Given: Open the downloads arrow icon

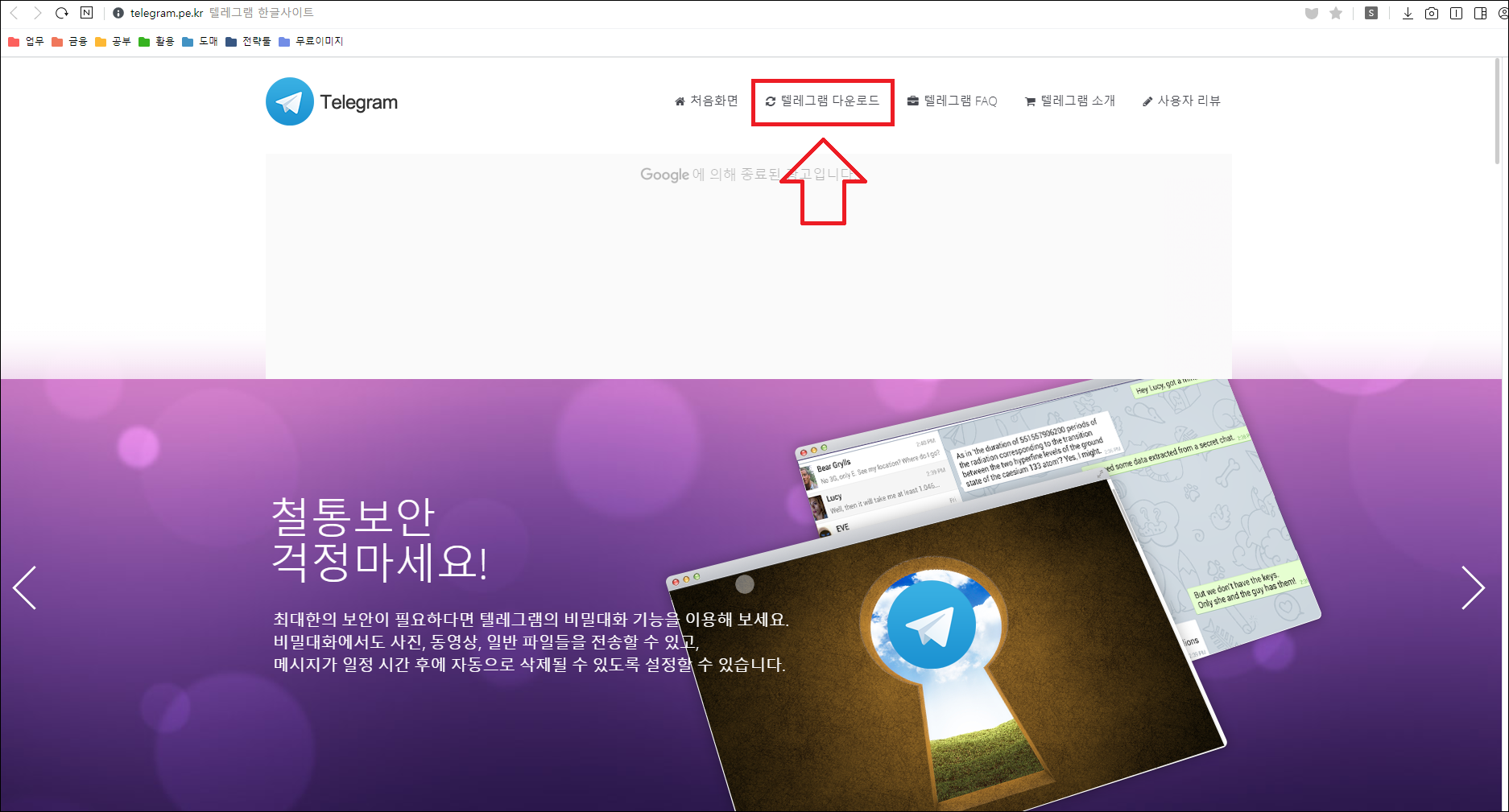Looking at the screenshot, I should [1408, 13].
